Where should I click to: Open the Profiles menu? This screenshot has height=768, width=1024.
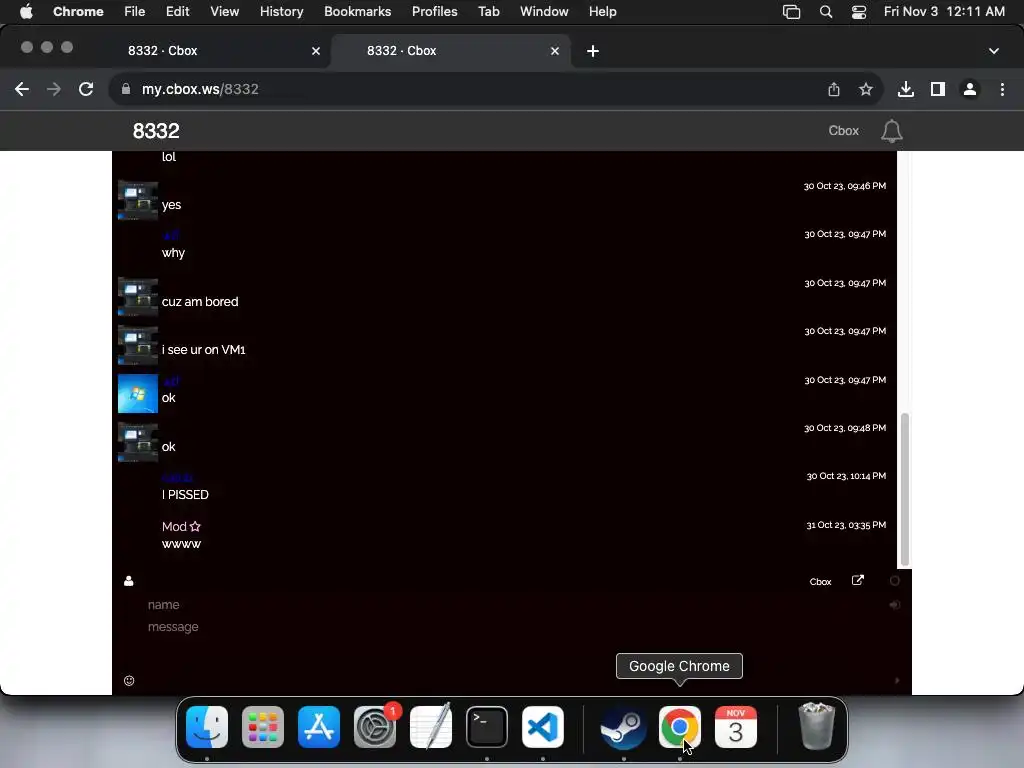(434, 11)
